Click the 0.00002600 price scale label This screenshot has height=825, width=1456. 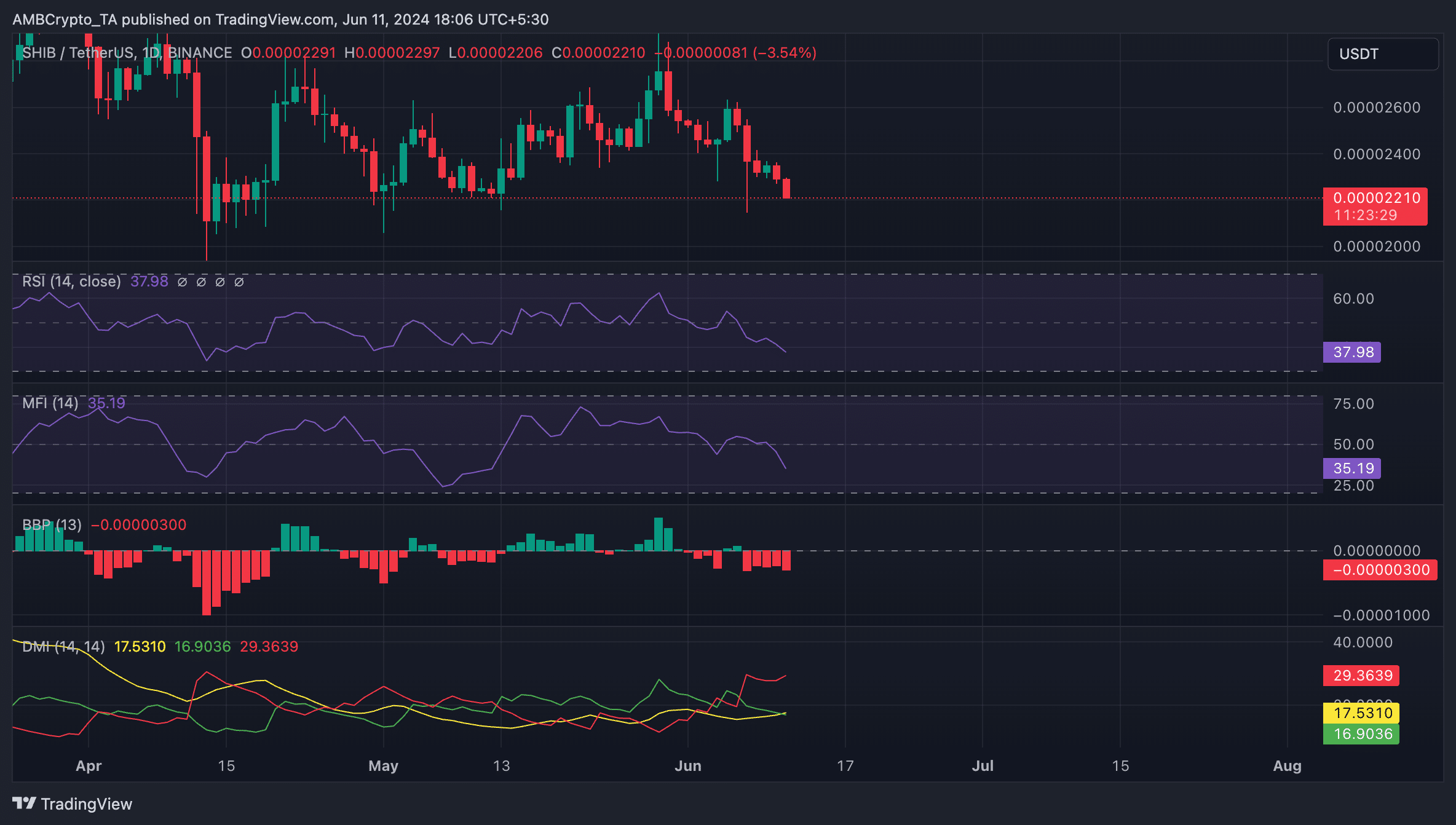(1377, 108)
